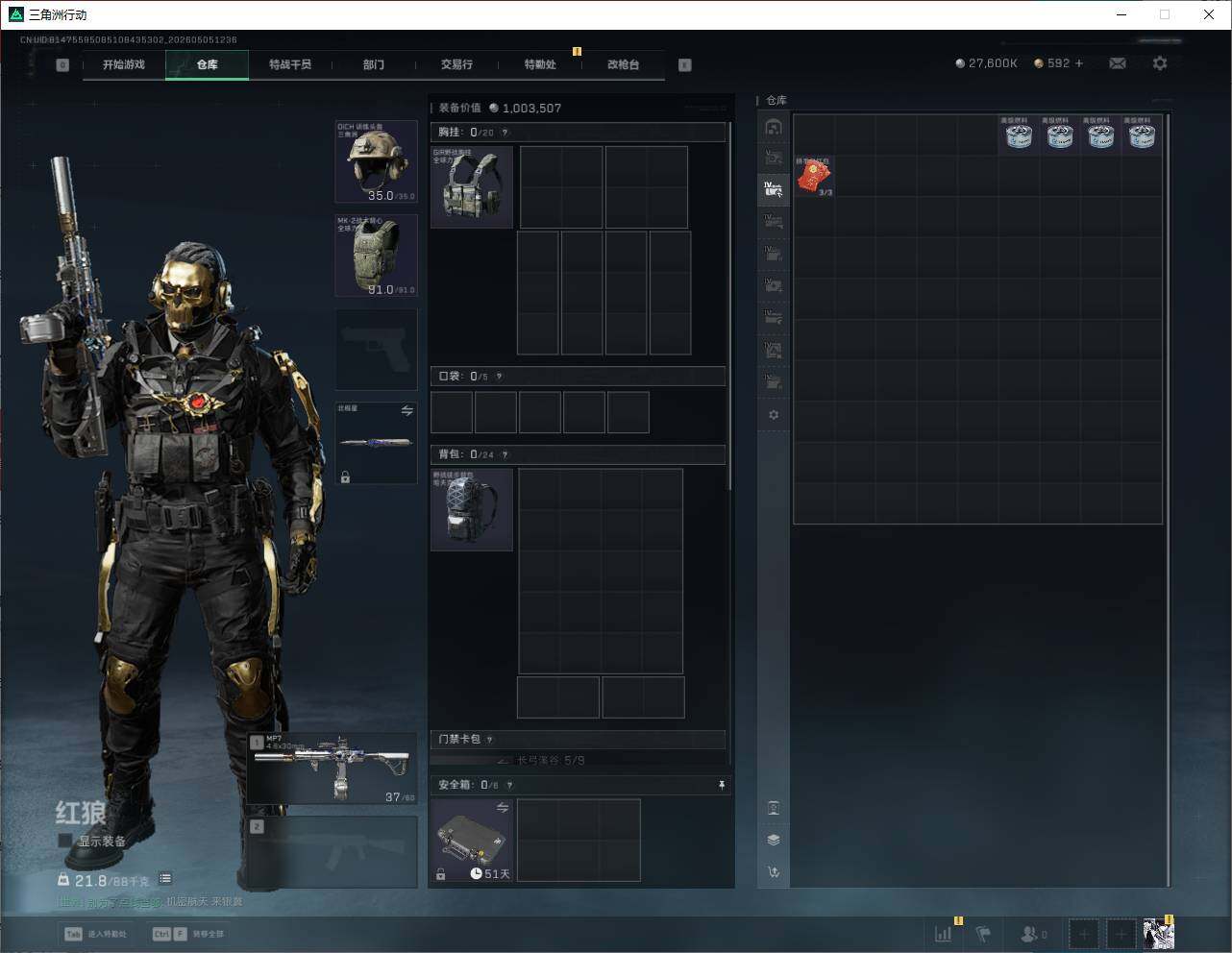This screenshot has height=953, width=1232.
Task: Click the help icon next to 背包
Action: pyautogui.click(x=505, y=454)
